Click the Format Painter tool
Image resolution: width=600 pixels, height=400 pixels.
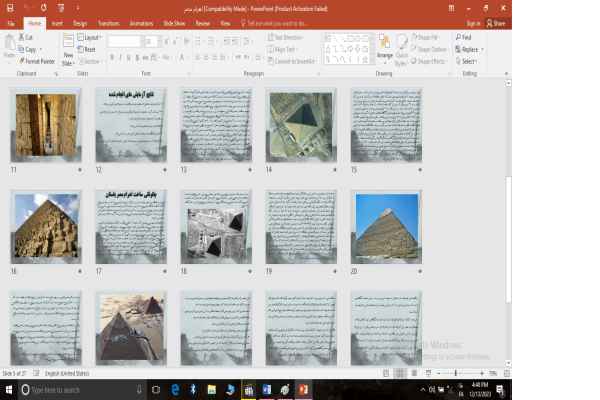(x=38, y=60)
